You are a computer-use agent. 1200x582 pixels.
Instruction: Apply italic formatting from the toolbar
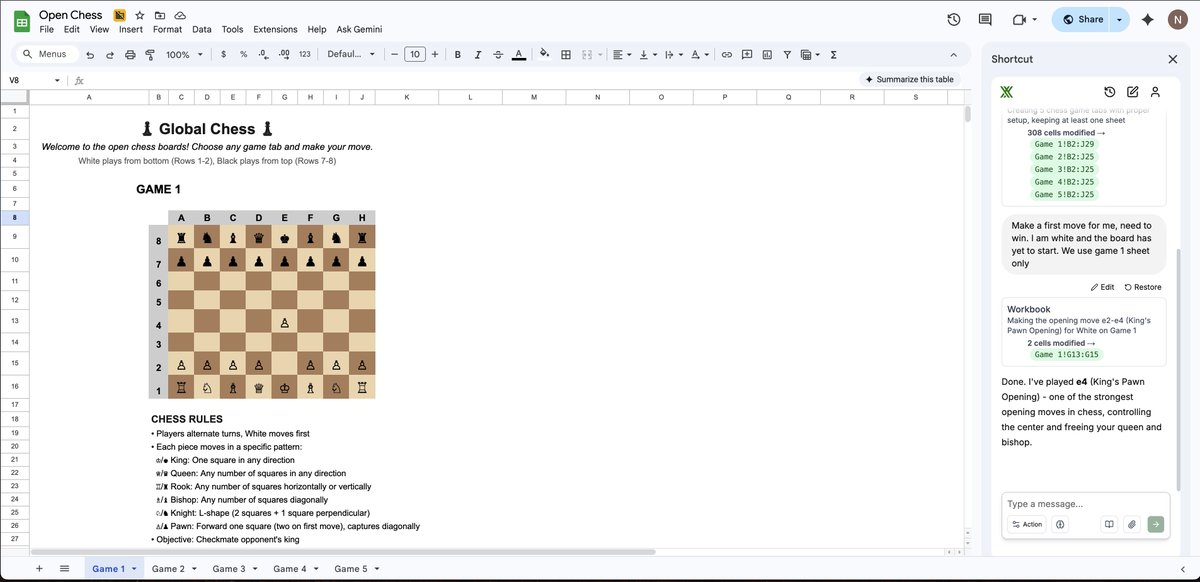[x=476, y=54]
